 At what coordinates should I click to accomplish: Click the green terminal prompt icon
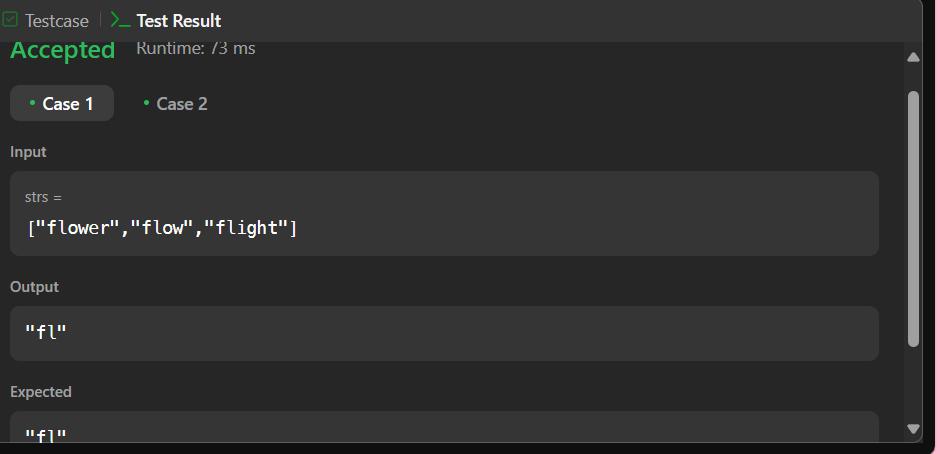(x=120, y=20)
